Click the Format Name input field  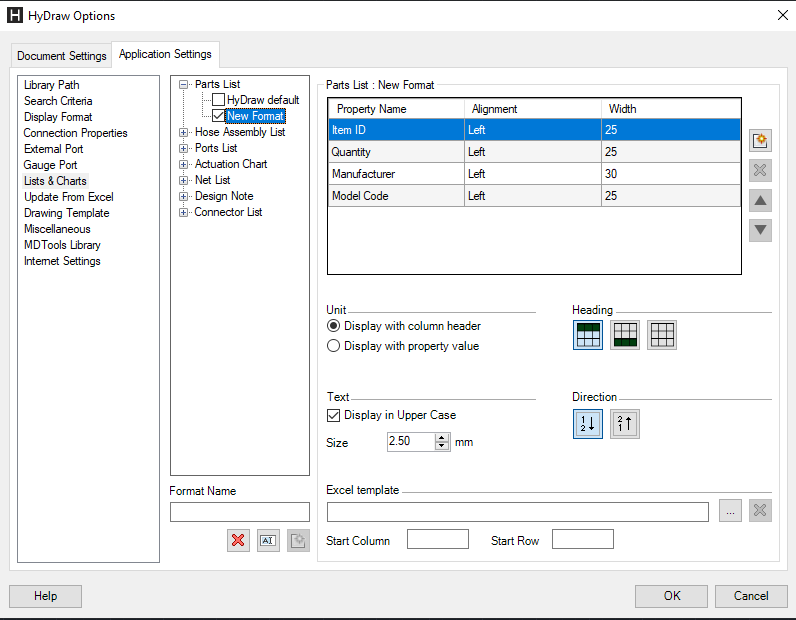[x=240, y=512]
